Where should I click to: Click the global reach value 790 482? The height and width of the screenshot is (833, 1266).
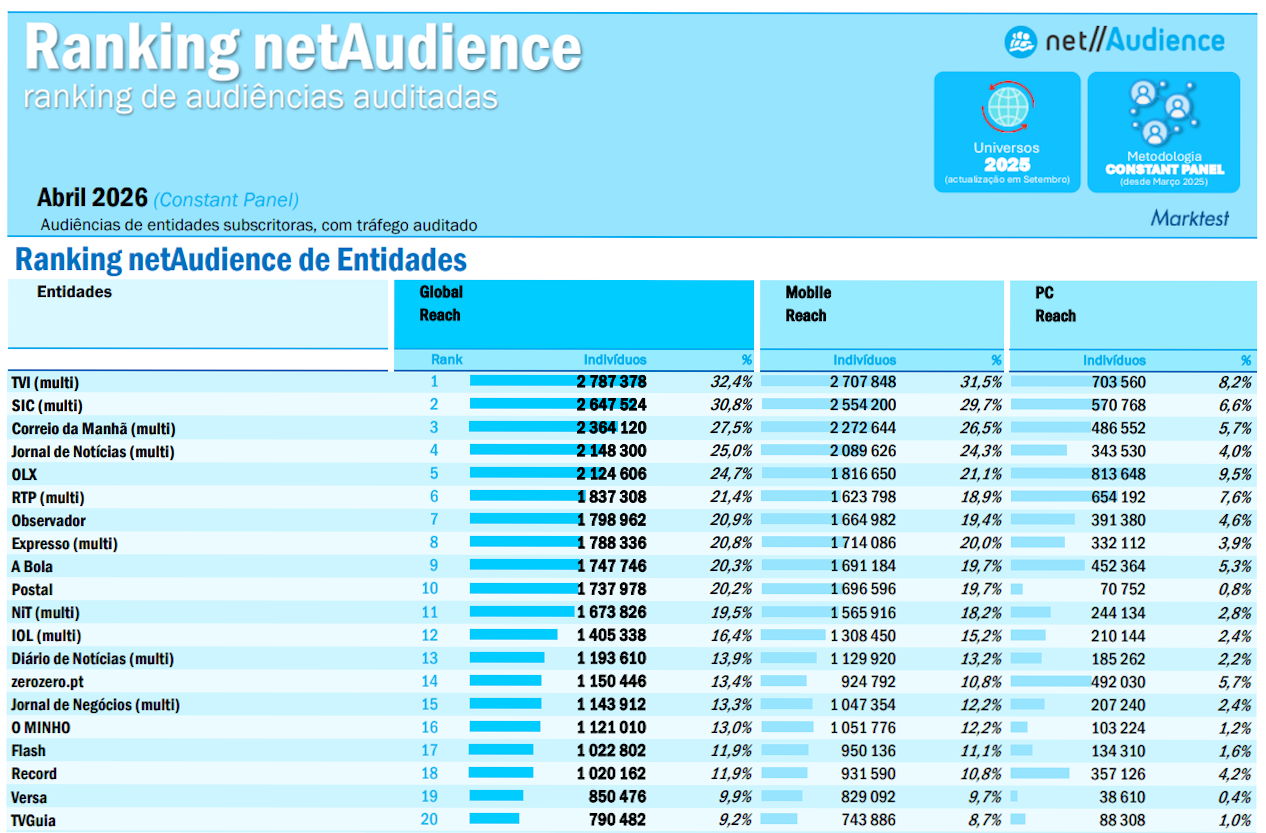[x=617, y=820]
